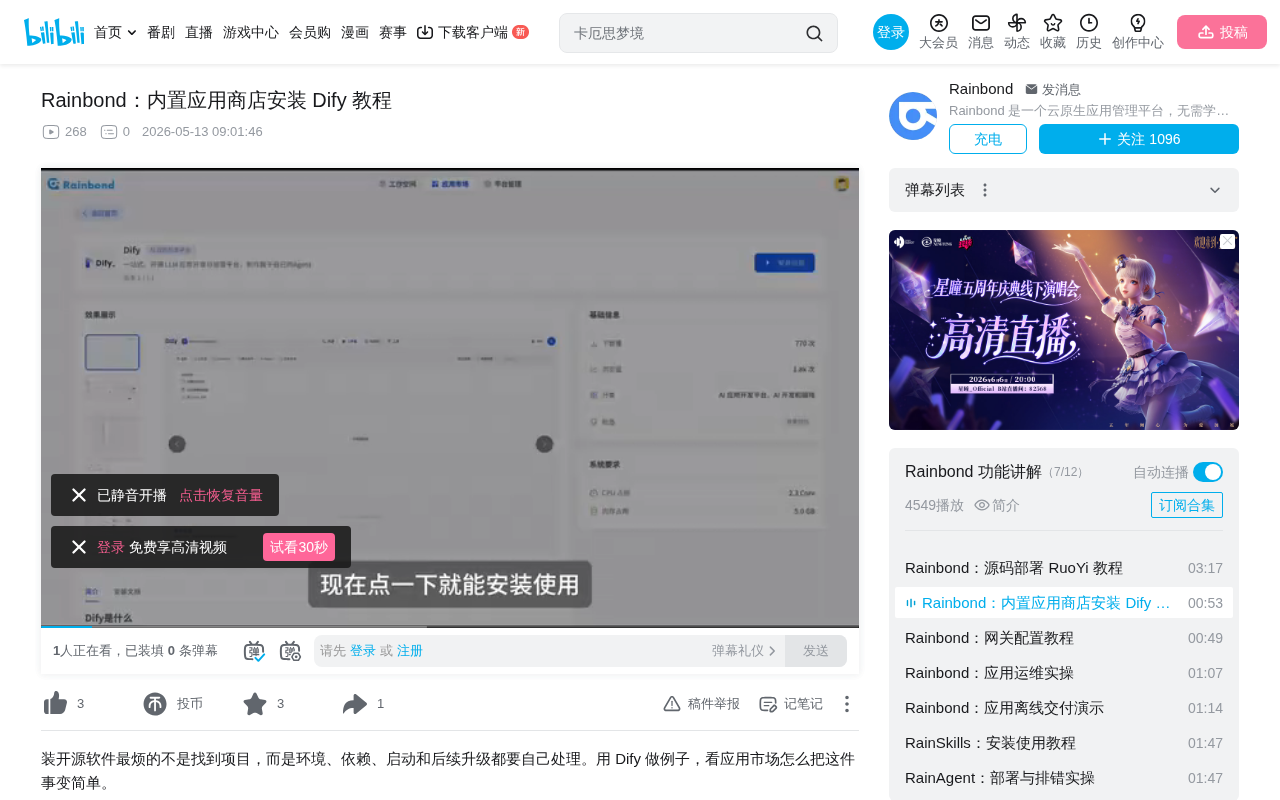Click the Rainbond uploader avatar
Image resolution: width=1280 pixels, height=800 pixels.
913,116
